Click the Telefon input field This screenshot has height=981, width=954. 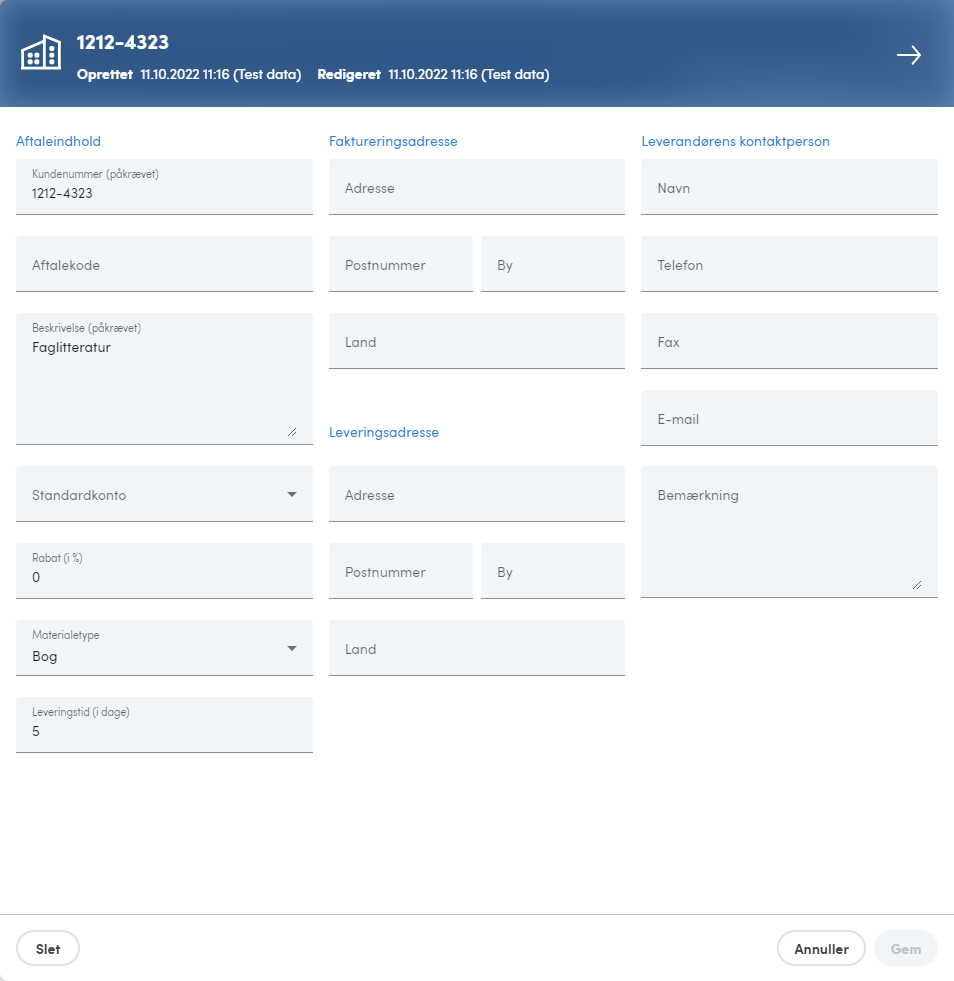(789, 264)
